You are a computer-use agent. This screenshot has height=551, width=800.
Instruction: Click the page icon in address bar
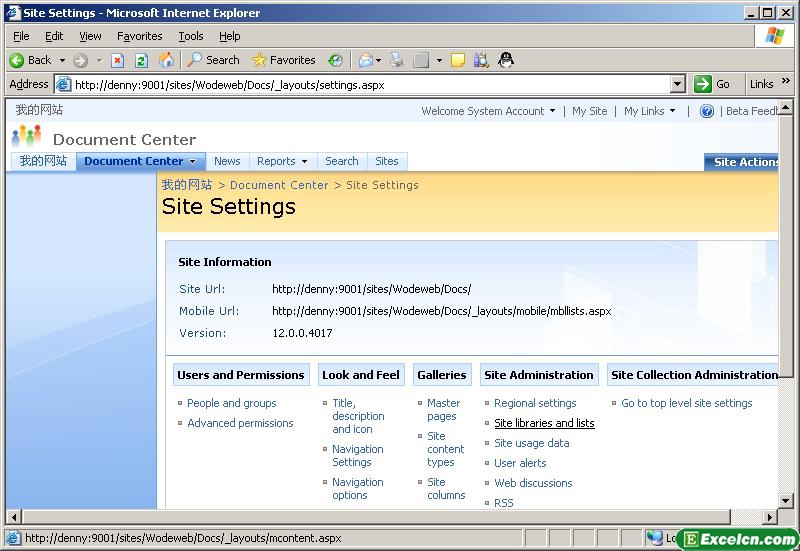point(63,84)
